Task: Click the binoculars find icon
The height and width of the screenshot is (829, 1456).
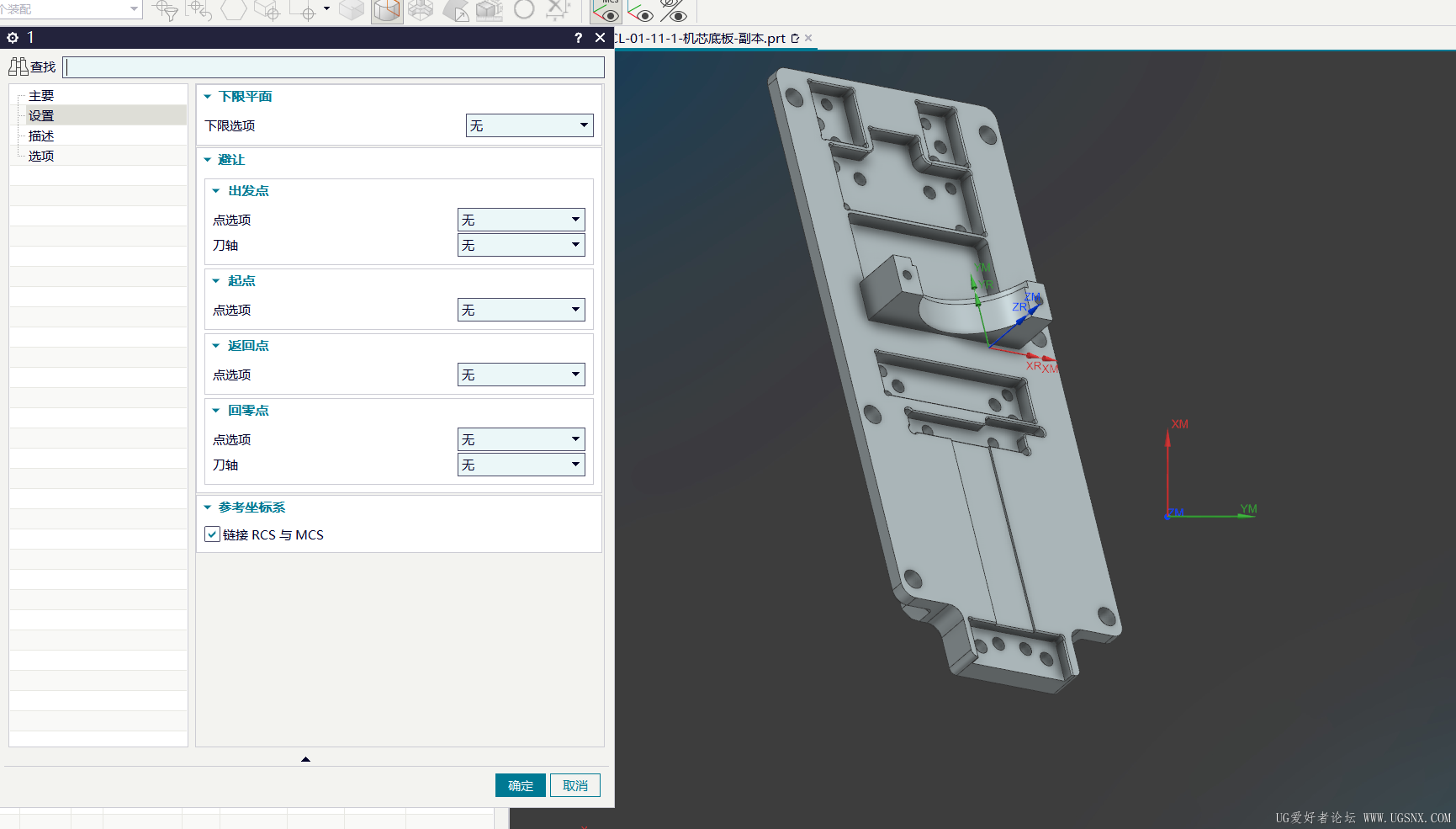Action: tap(19, 66)
